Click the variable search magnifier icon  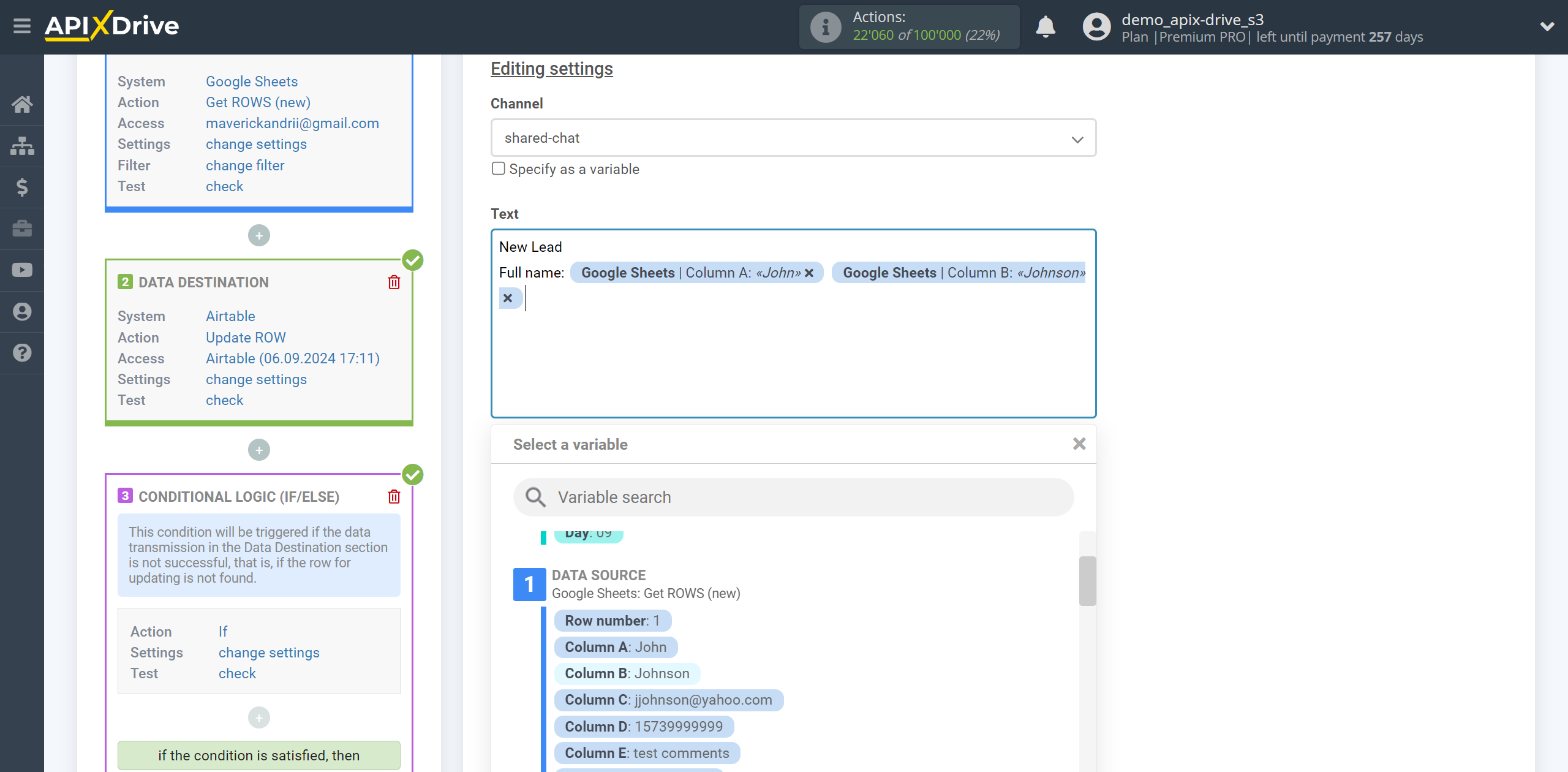click(x=535, y=497)
